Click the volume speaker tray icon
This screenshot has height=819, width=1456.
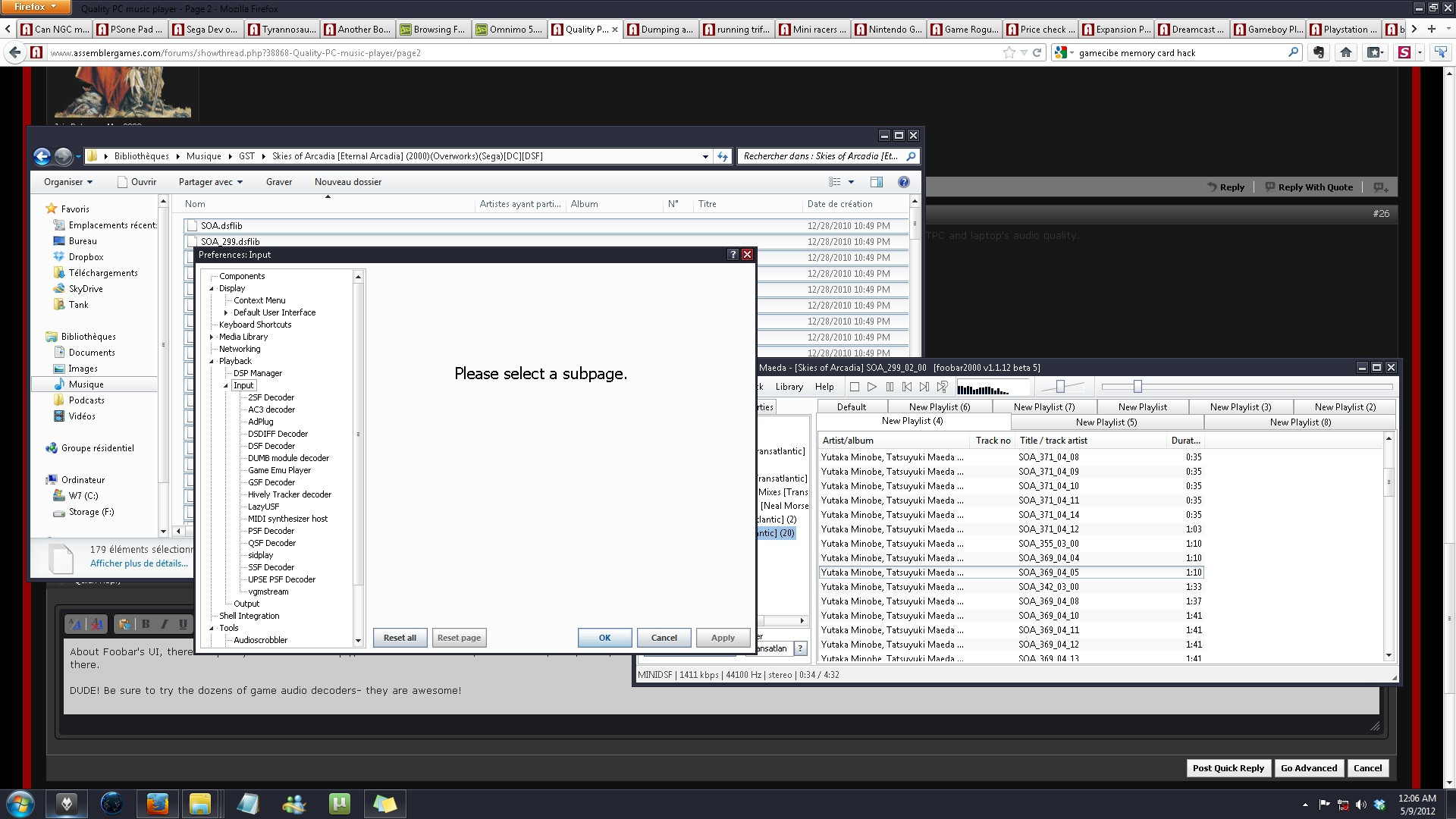pos(1360,805)
